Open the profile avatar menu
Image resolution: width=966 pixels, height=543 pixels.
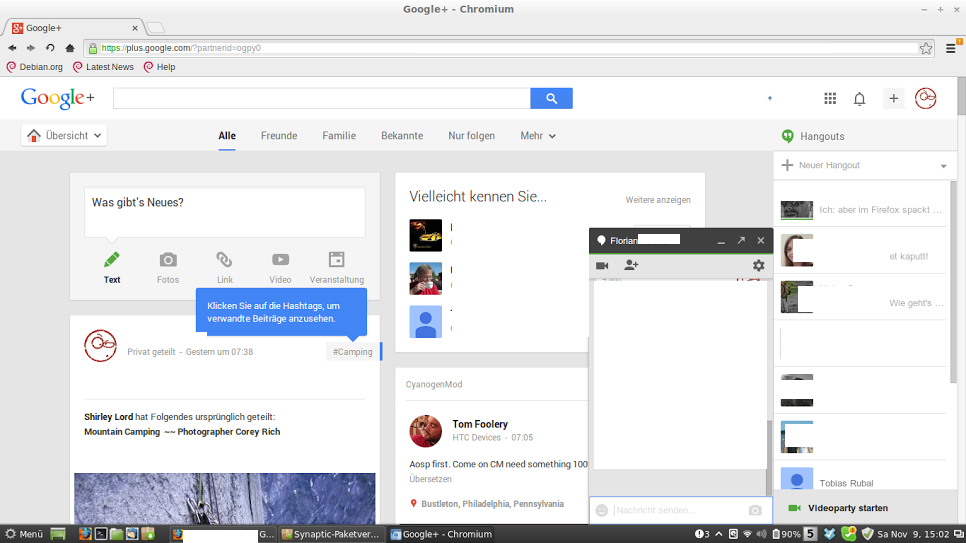925,99
